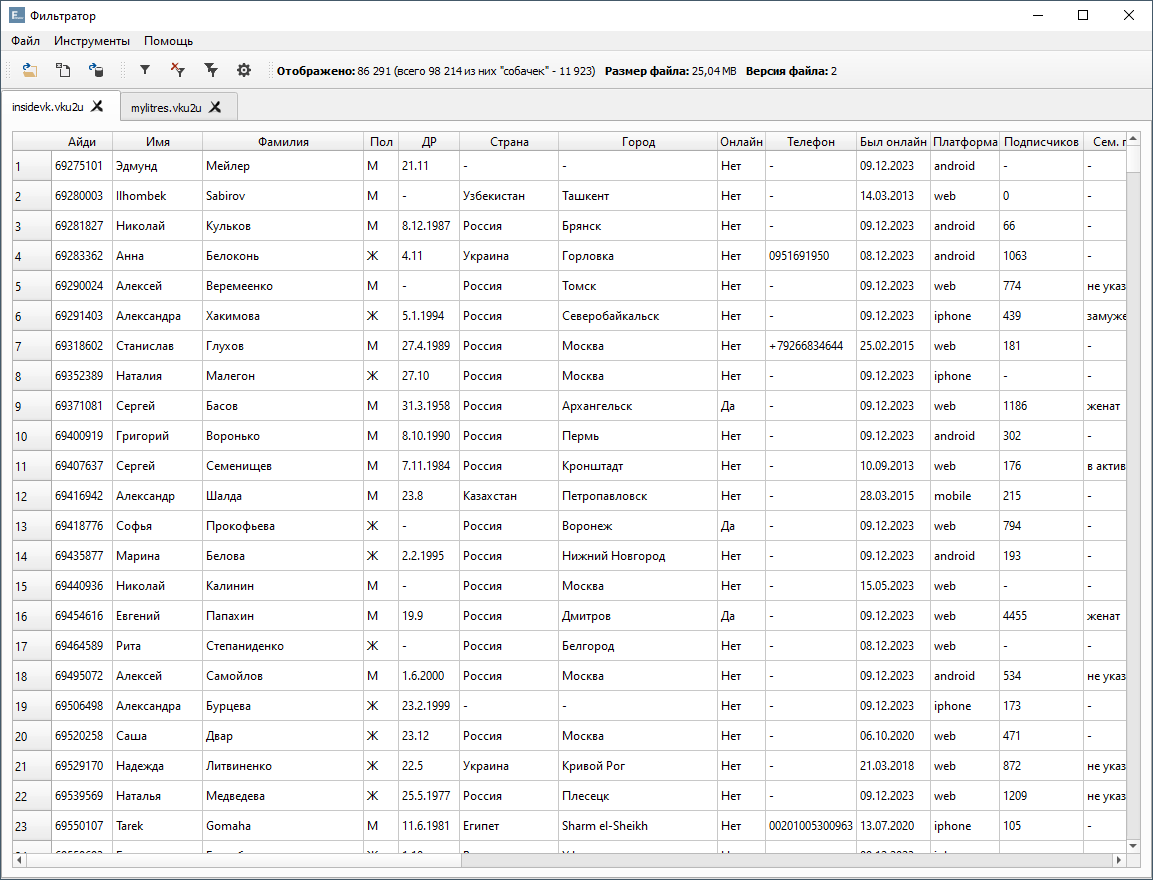Click the Имя column header
The width and height of the screenshot is (1153, 880).
pyautogui.click(x=157, y=142)
